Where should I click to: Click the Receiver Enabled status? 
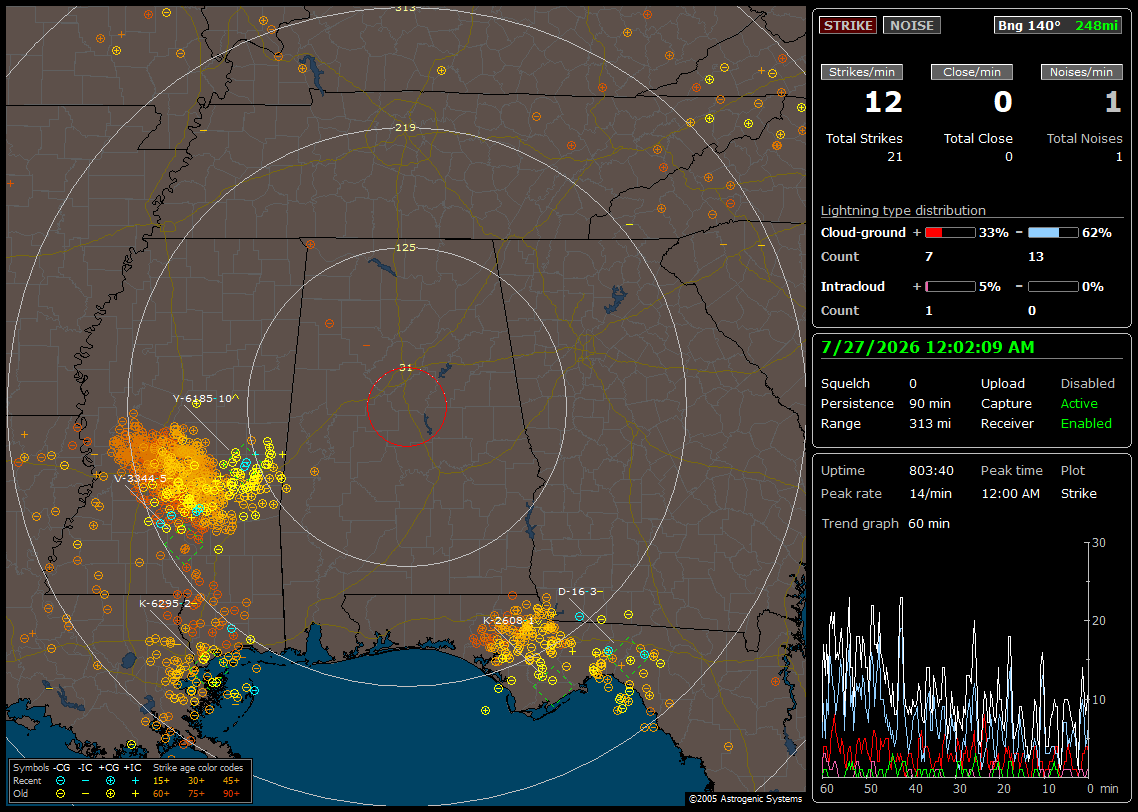click(1086, 424)
